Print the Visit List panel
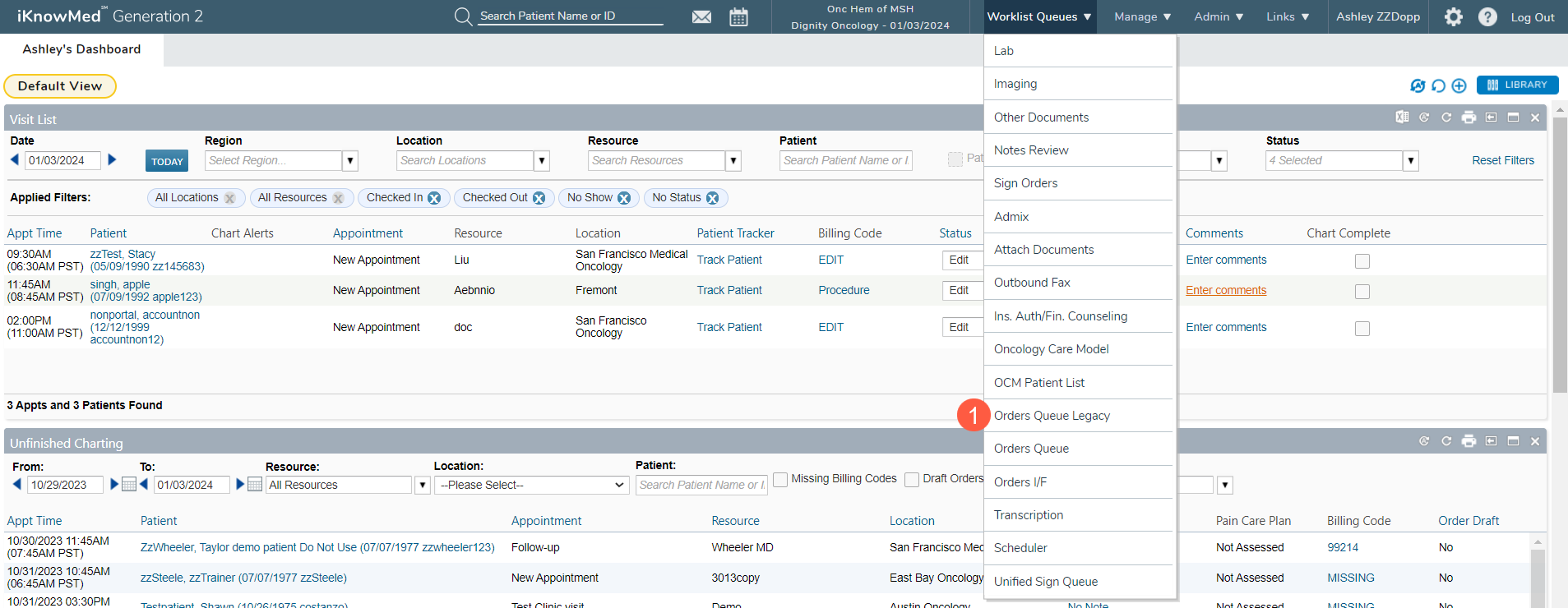This screenshot has width=1568, height=608. pos(1469,117)
